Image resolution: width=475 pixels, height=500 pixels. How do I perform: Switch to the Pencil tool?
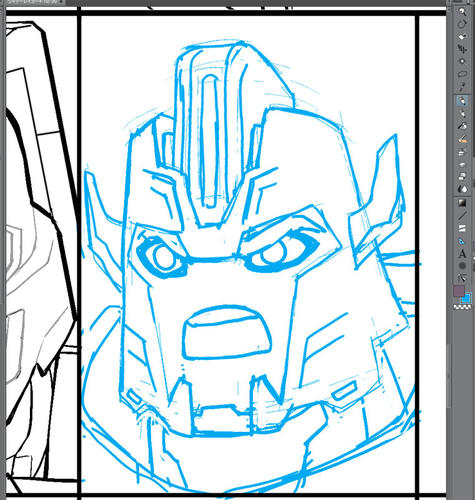point(462,114)
